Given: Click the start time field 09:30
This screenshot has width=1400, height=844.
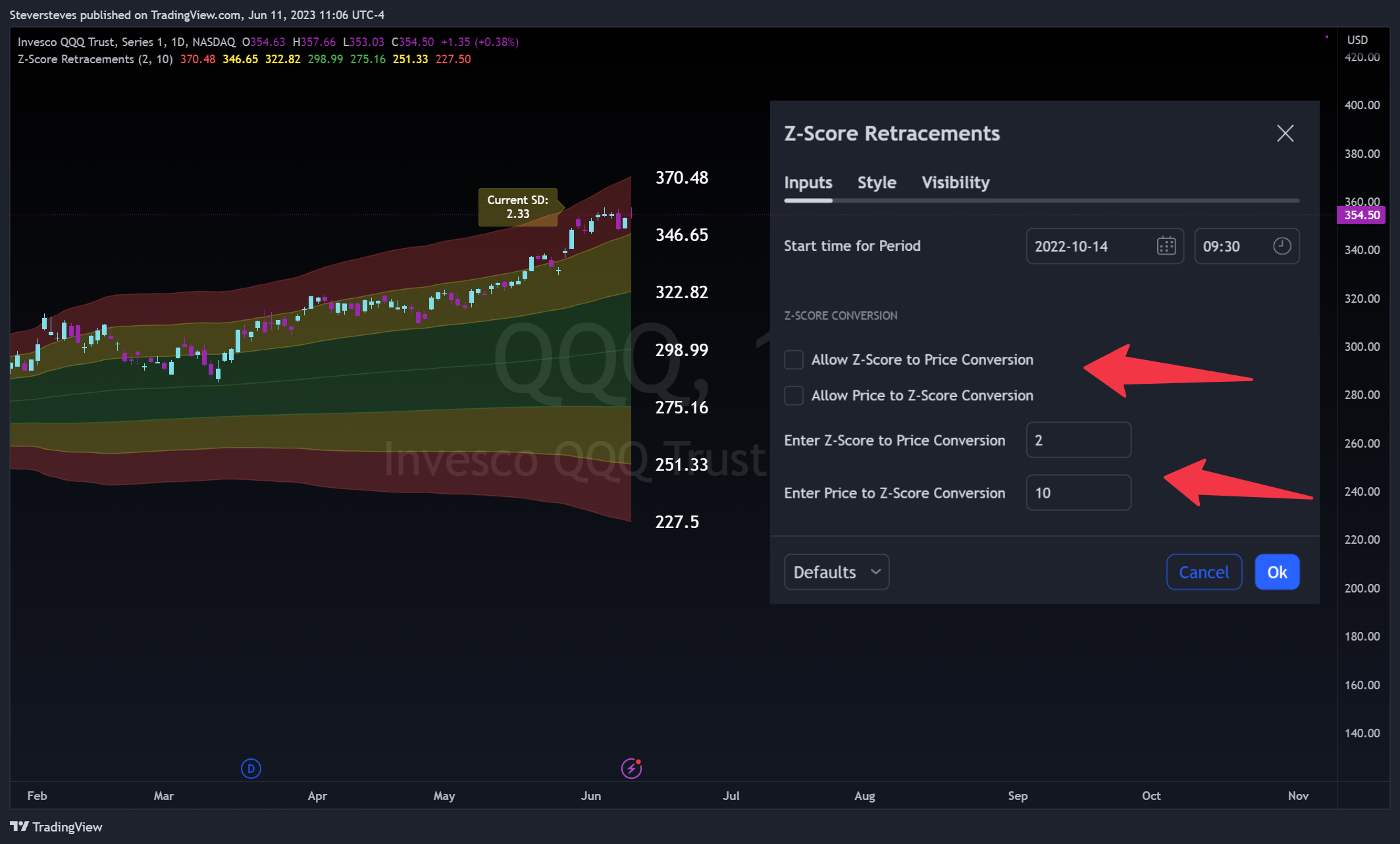Looking at the screenshot, I should click(x=1247, y=246).
